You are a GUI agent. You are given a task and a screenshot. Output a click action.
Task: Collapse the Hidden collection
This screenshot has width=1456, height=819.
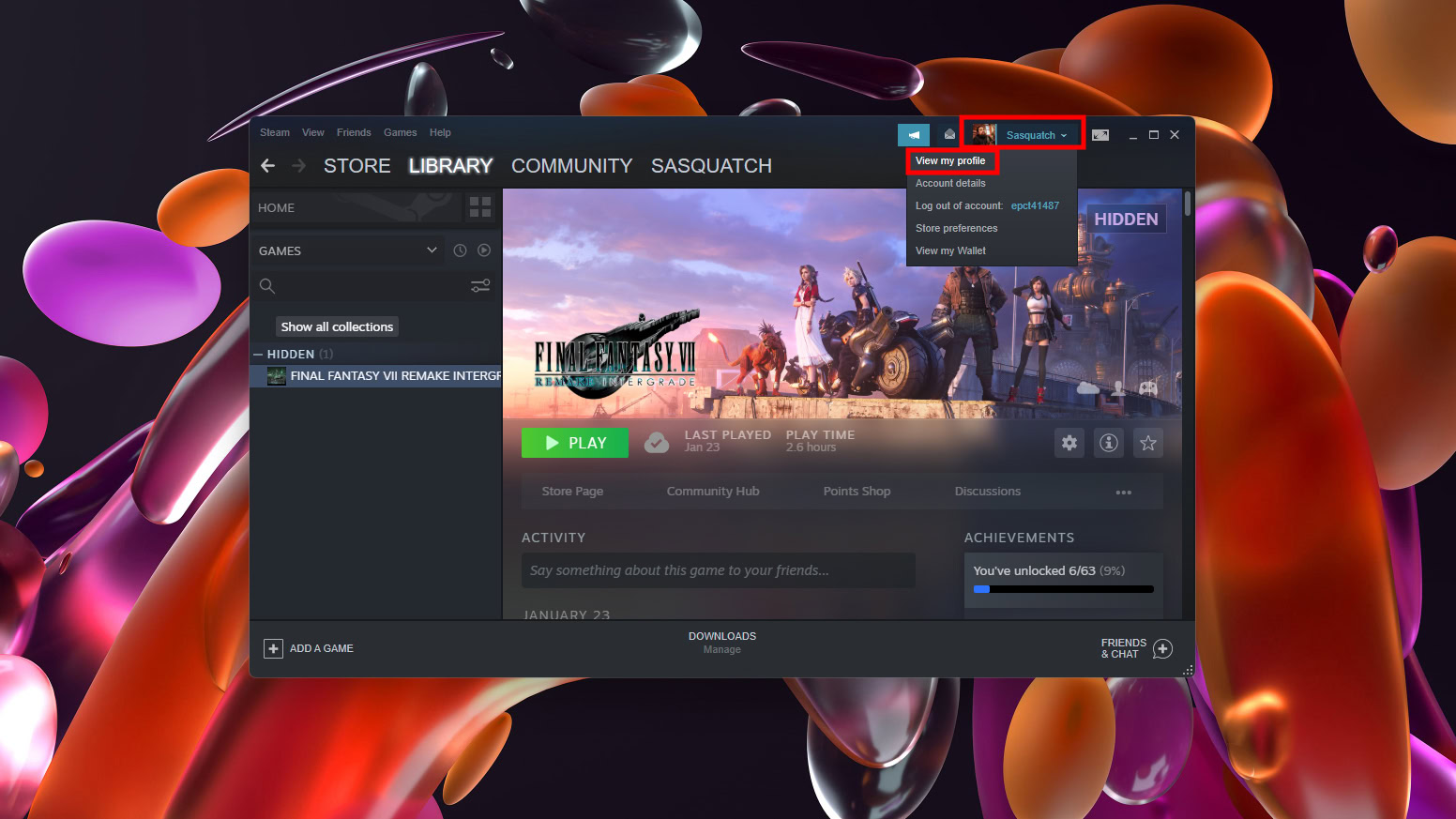258,355
